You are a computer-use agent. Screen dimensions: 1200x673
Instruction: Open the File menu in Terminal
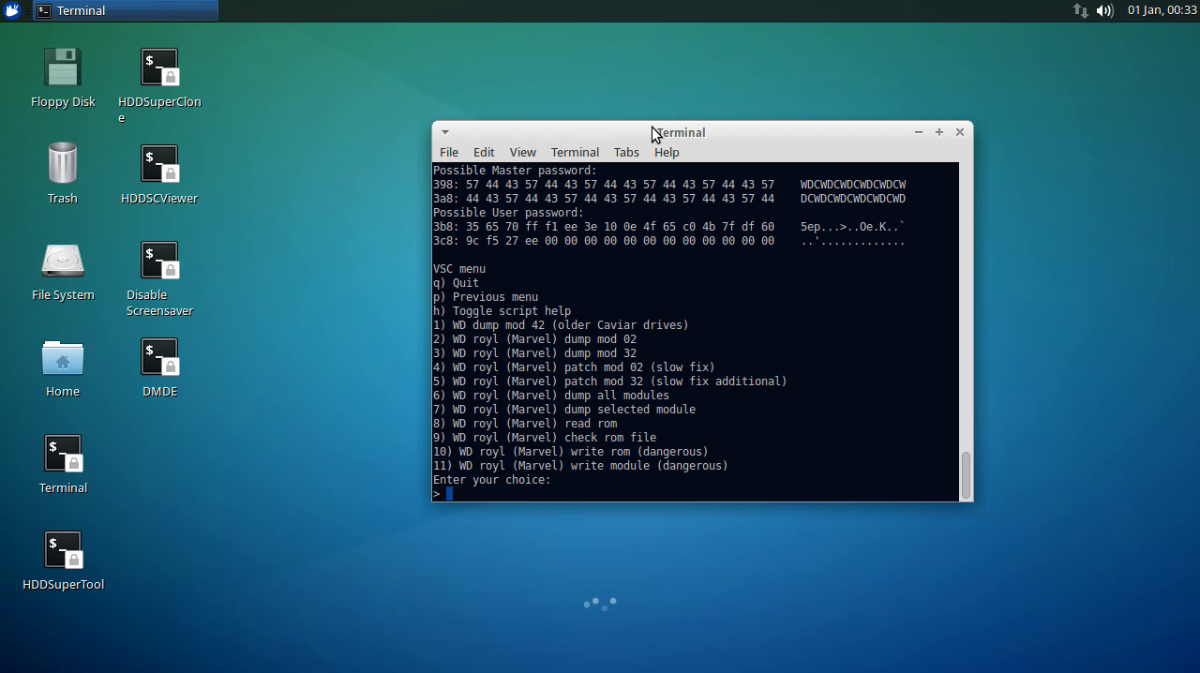point(449,152)
